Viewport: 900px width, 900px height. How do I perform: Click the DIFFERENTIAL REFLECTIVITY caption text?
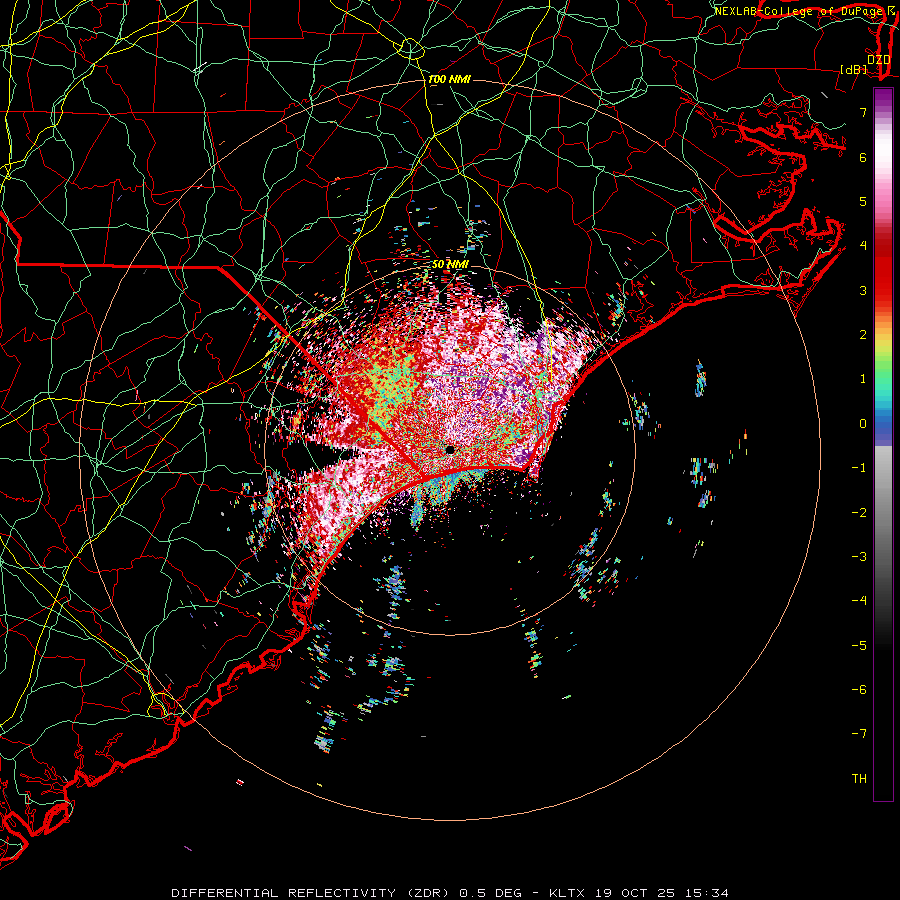pos(284,893)
